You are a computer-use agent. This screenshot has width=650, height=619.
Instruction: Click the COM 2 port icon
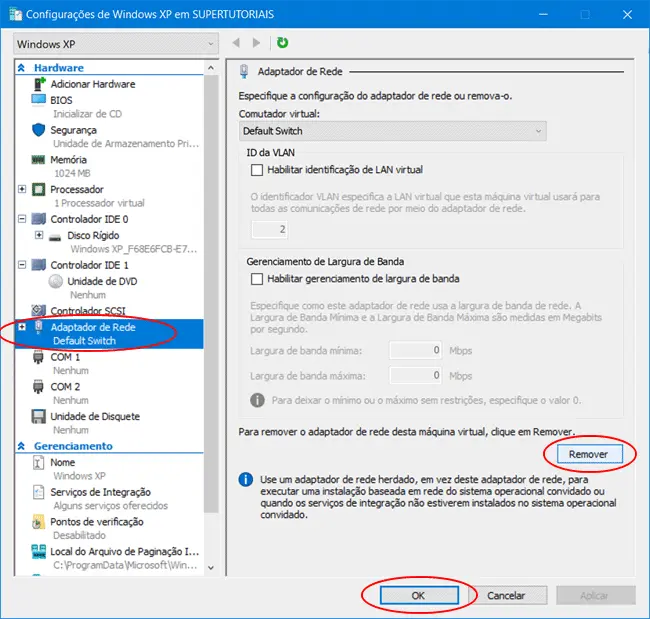click(38, 386)
